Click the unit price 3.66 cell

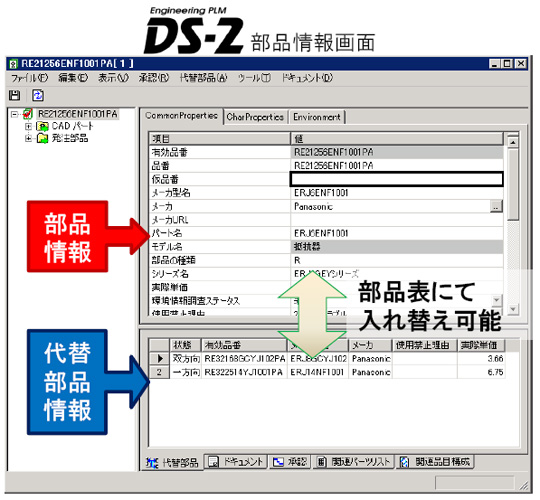coord(481,358)
